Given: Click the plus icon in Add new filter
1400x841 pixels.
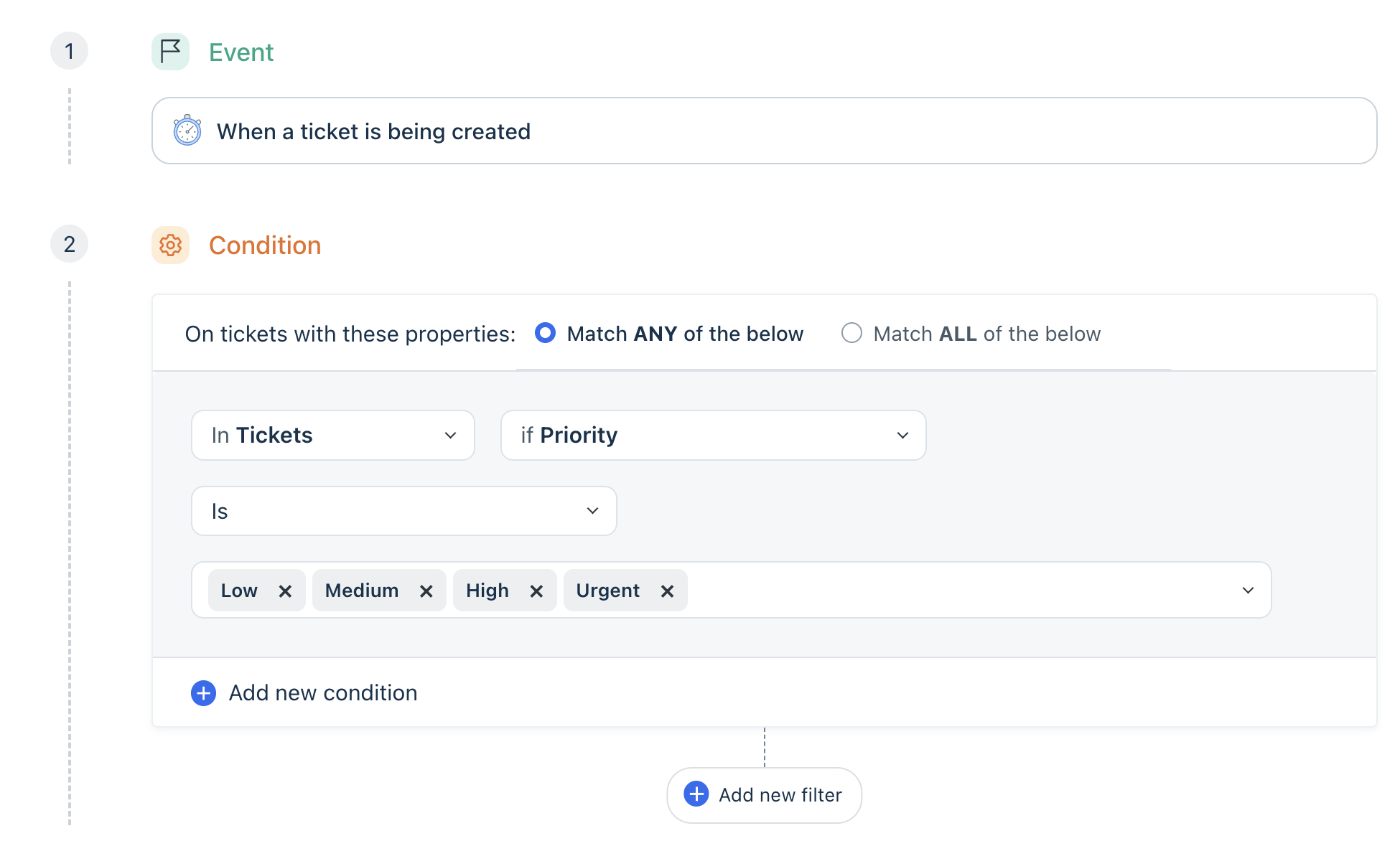Looking at the screenshot, I should pos(696,794).
